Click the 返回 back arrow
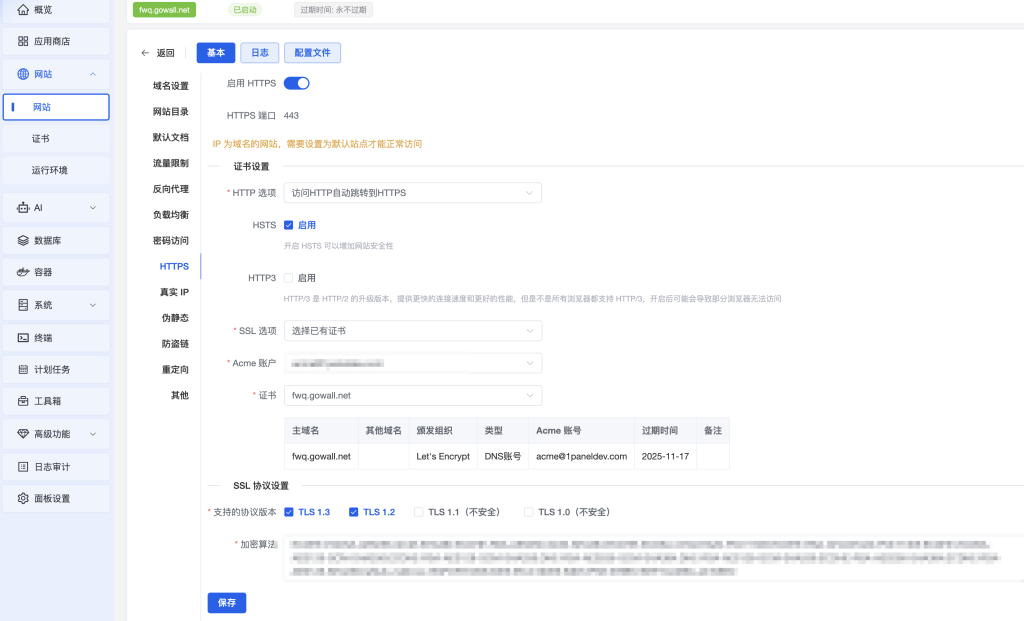 (145, 53)
